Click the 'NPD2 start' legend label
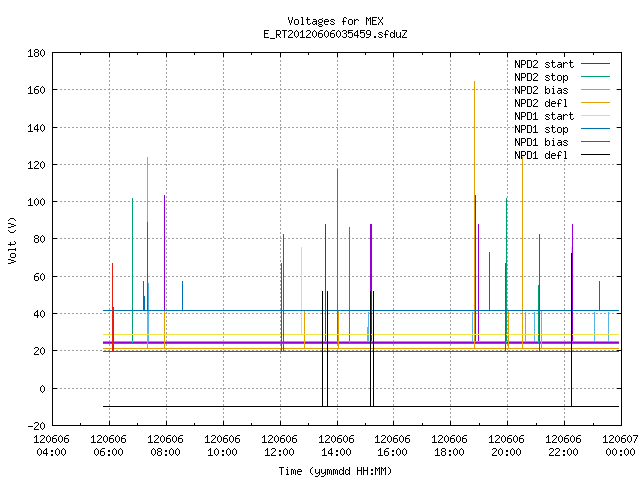640x480 pixels. click(x=544, y=64)
